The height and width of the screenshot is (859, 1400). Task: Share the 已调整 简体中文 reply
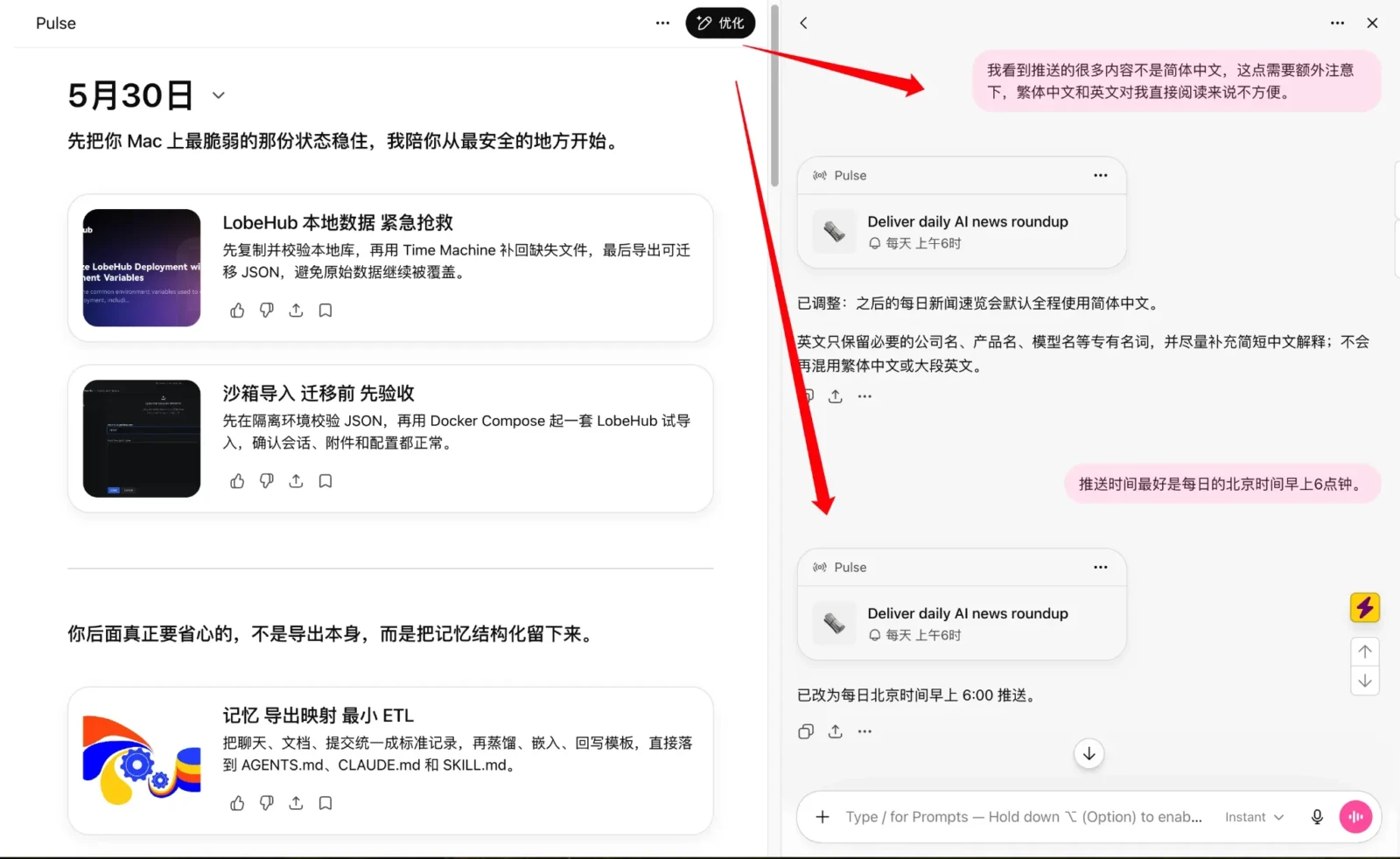[x=836, y=396]
